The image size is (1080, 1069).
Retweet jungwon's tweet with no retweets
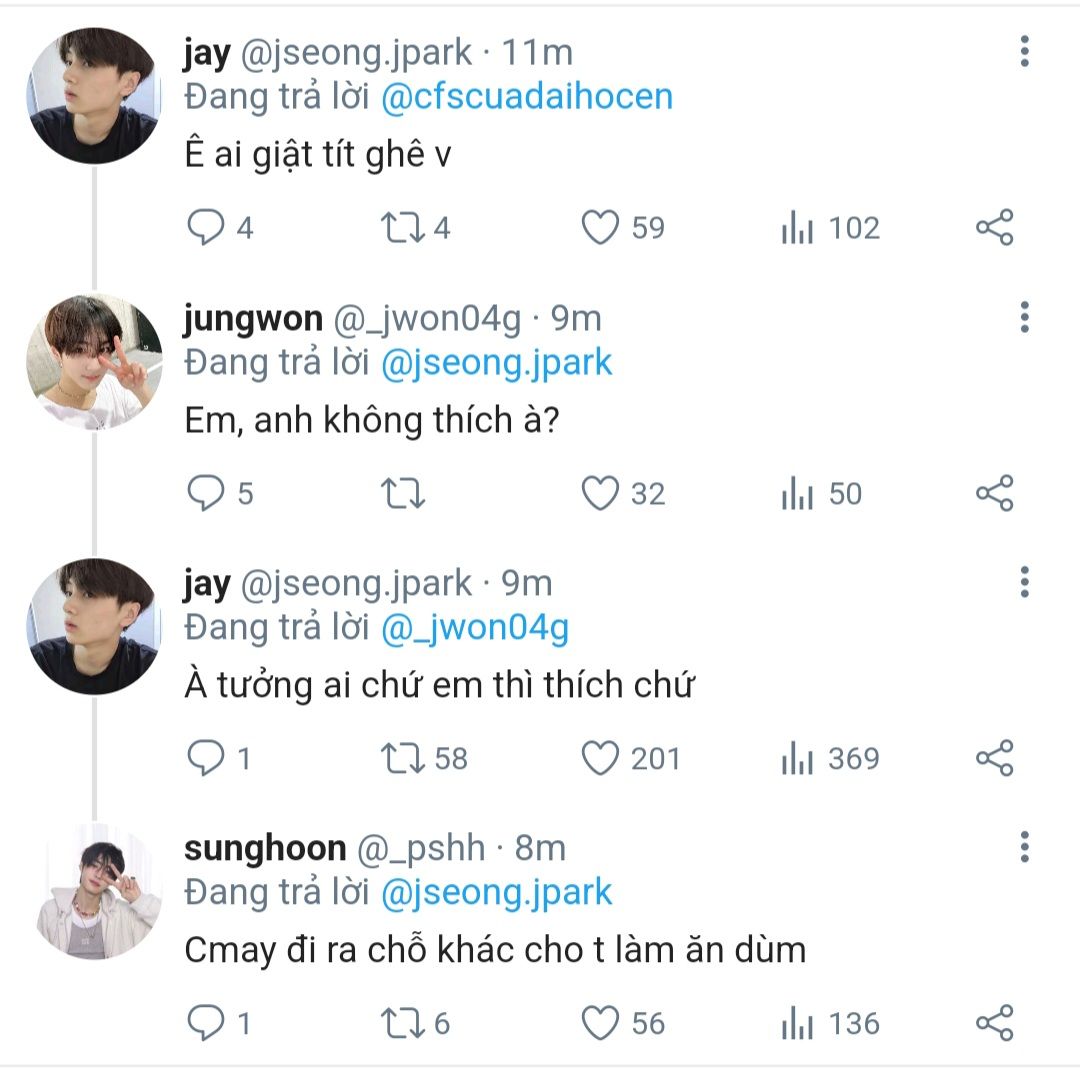[x=403, y=493]
